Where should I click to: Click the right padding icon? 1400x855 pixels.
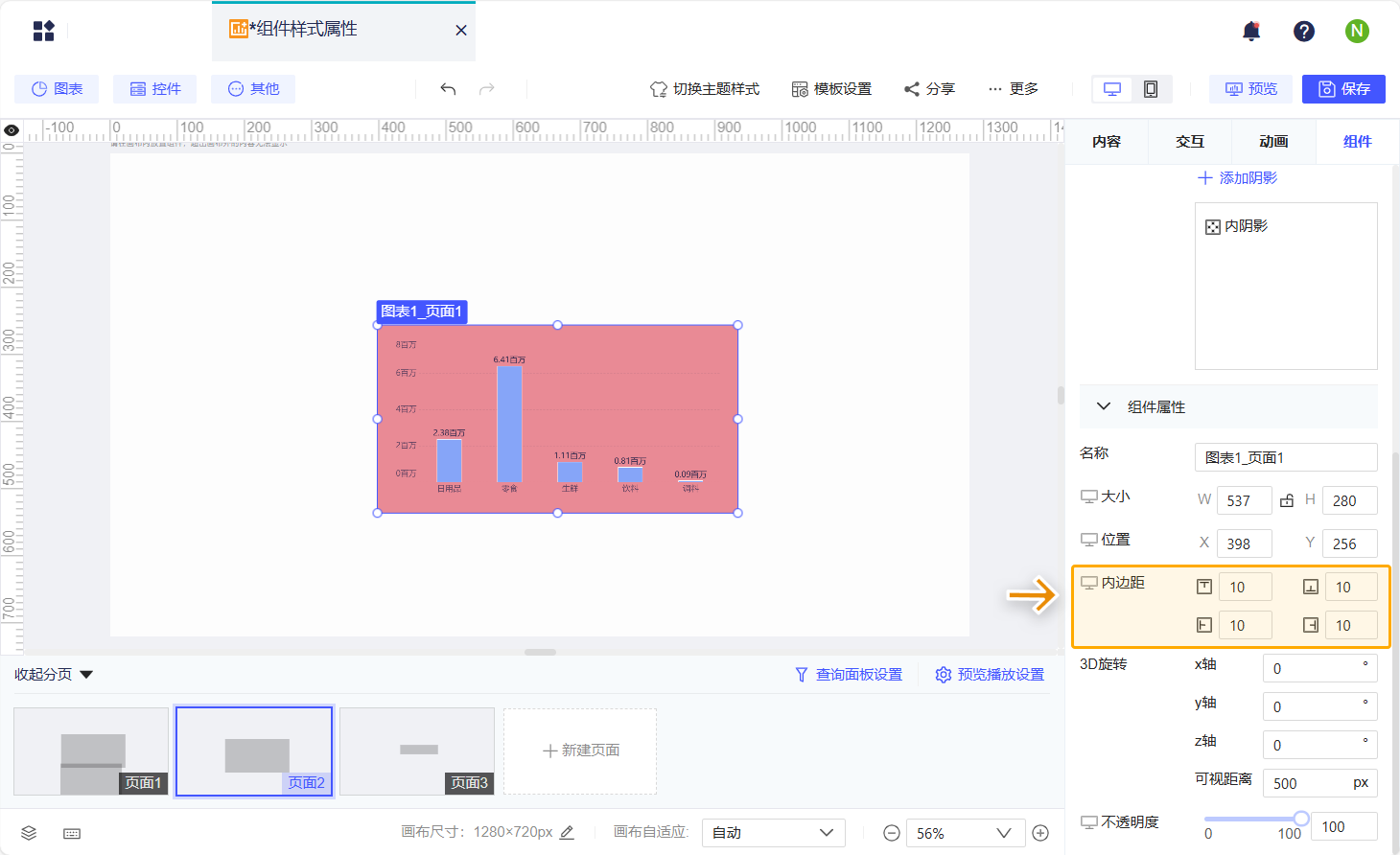(x=1311, y=625)
